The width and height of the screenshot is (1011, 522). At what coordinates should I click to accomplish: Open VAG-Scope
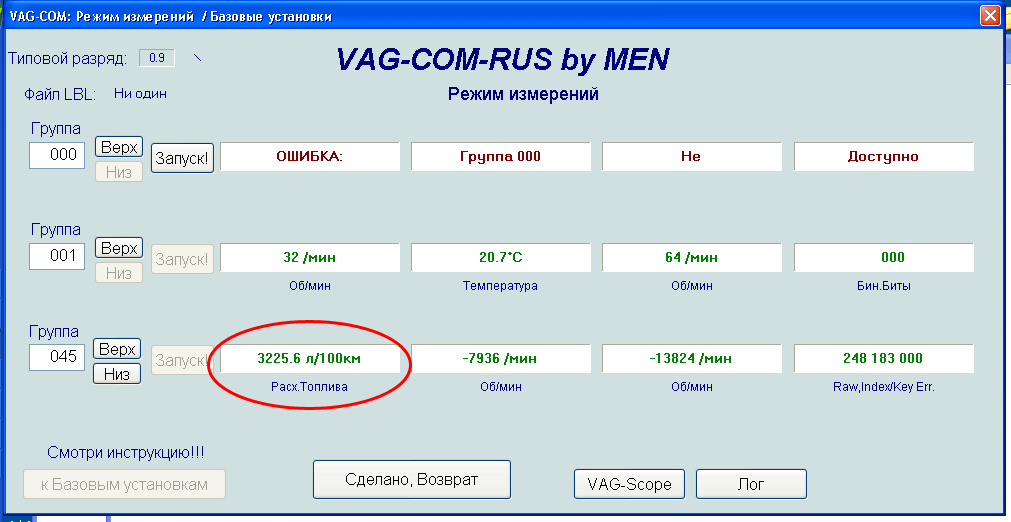pyautogui.click(x=628, y=484)
